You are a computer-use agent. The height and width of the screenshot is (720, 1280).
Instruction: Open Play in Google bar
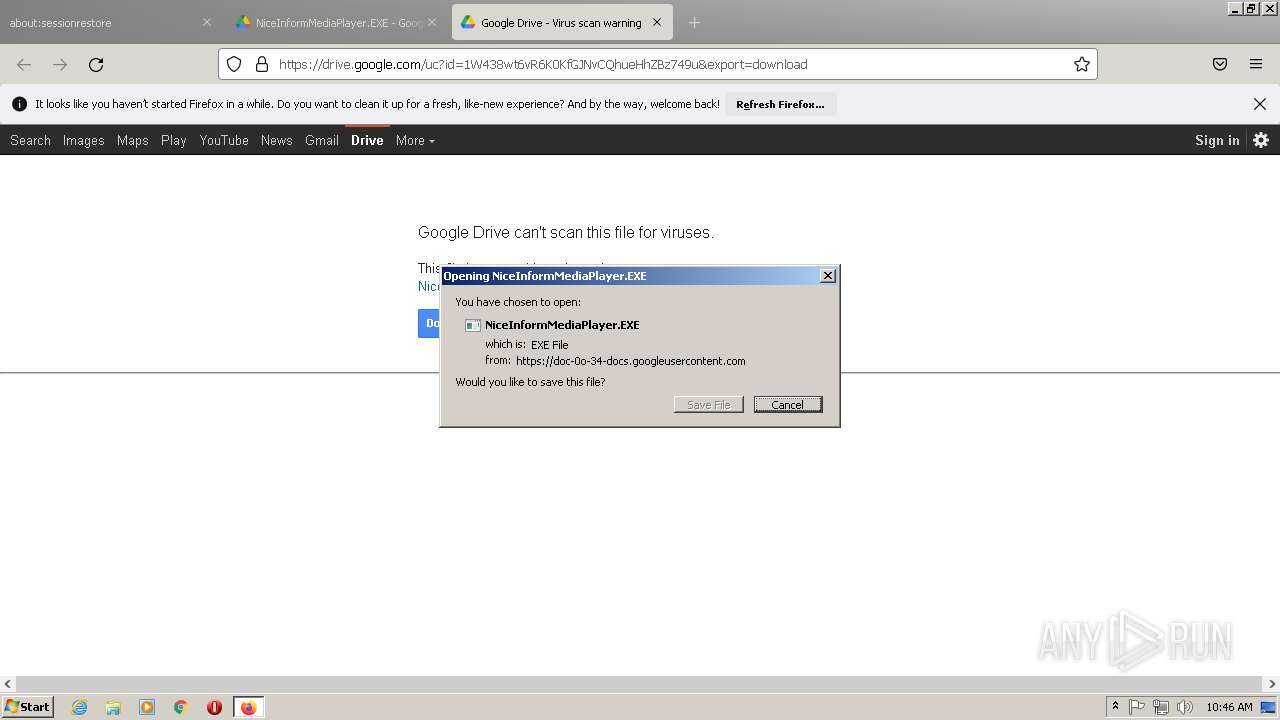(x=174, y=140)
